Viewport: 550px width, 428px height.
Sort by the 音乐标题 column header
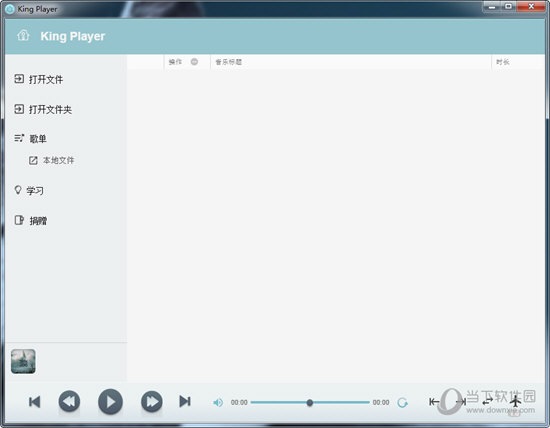coord(228,62)
